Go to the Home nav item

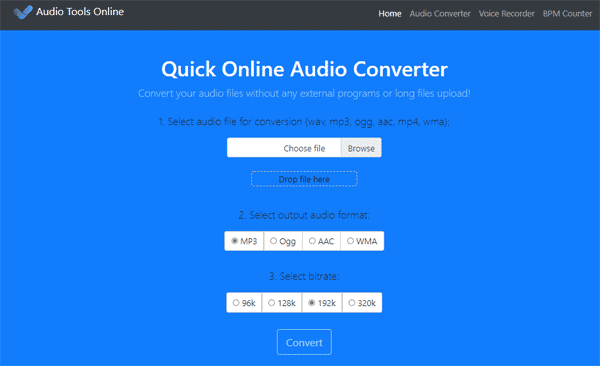[390, 14]
